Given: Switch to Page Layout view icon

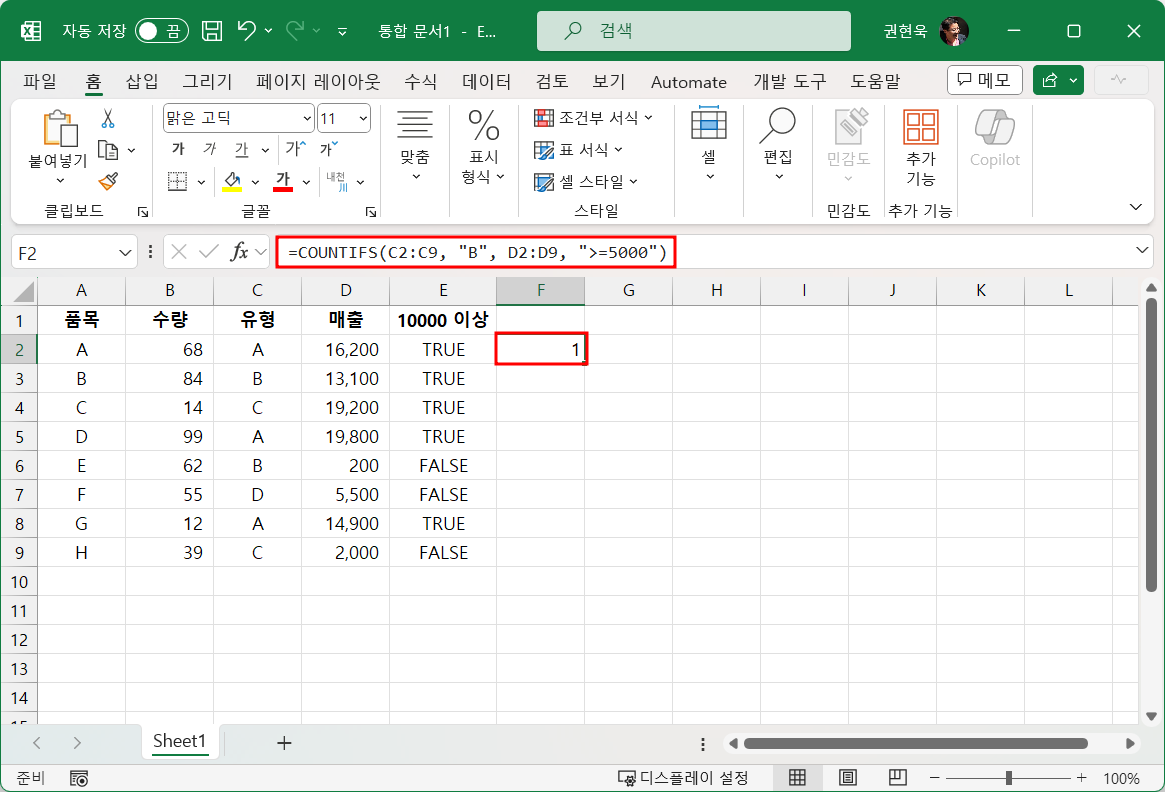Looking at the screenshot, I should coord(847,777).
